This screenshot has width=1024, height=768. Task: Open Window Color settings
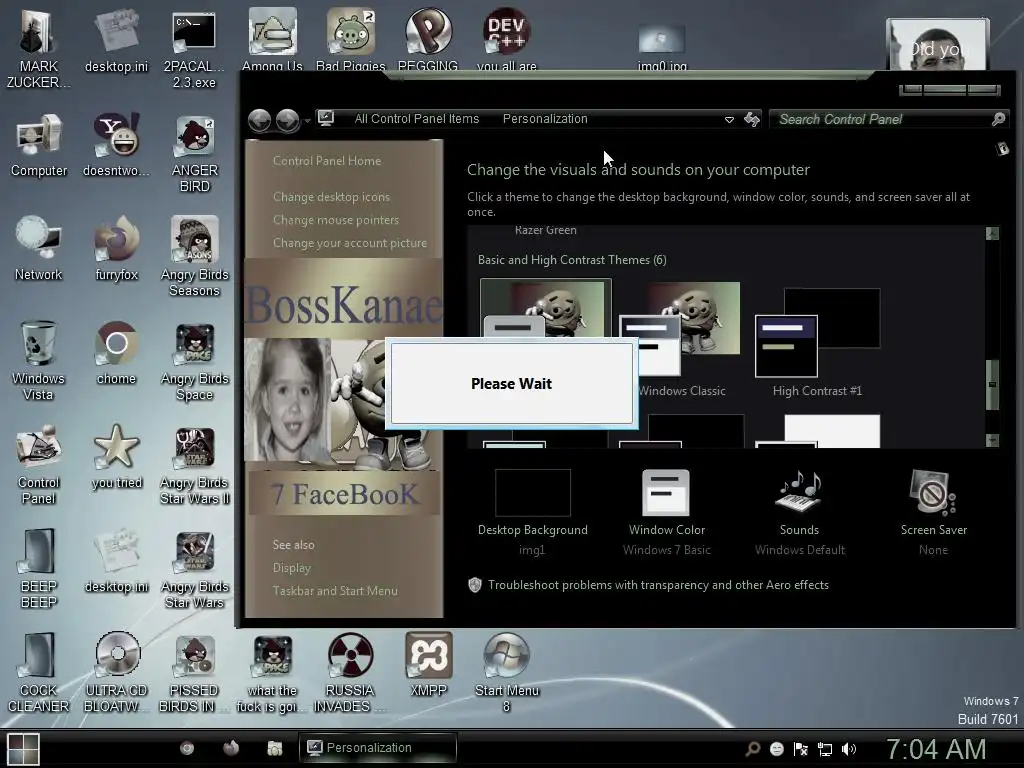[x=667, y=512]
